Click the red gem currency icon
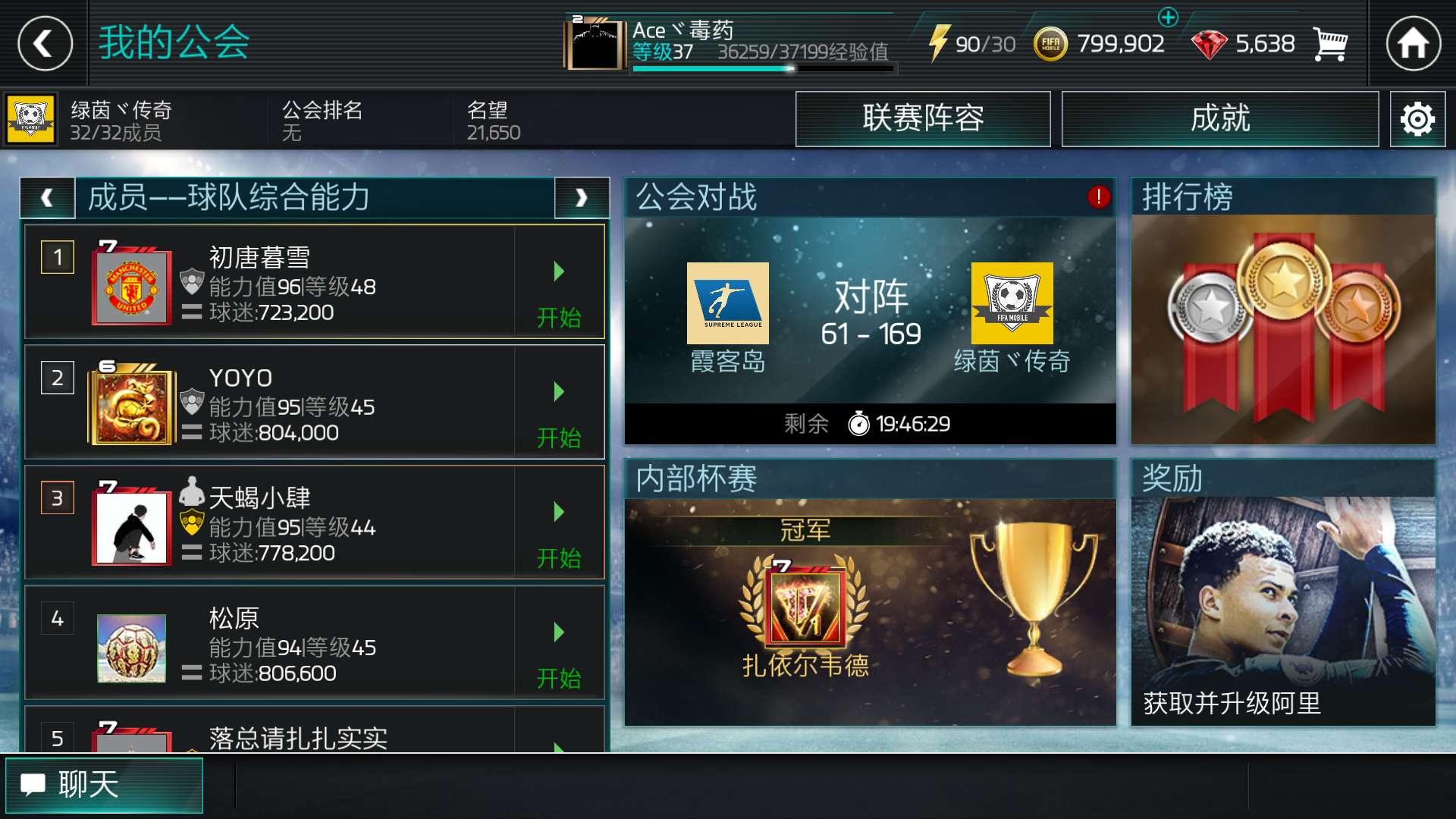This screenshot has height=819, width=1456. [x=1209, y=45]
